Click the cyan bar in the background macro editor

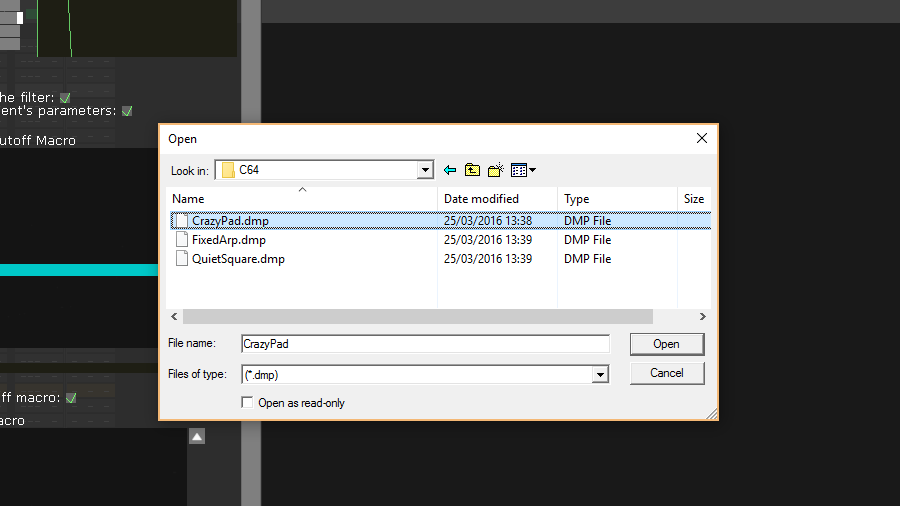click(79, 270)
